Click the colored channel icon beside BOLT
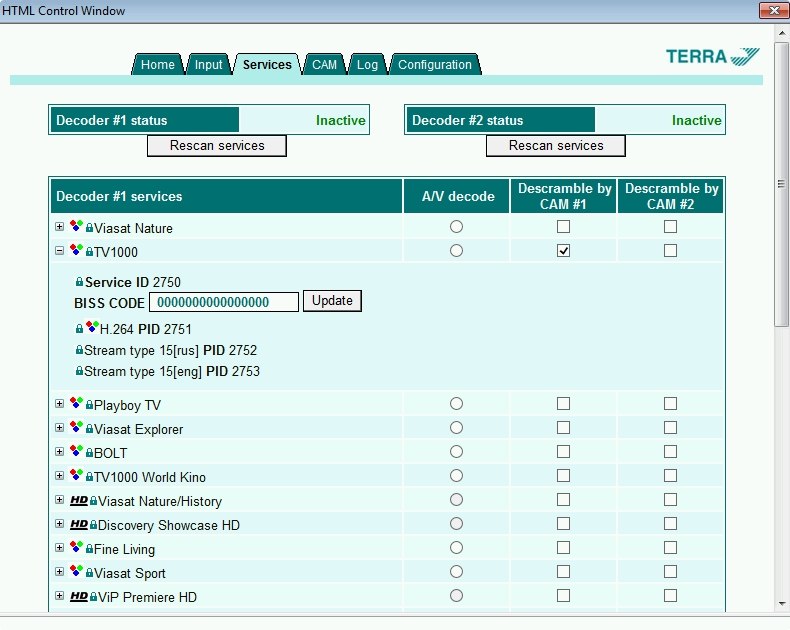Image resolution: width=790 pixels, height=630 pixels. point(76,450)
